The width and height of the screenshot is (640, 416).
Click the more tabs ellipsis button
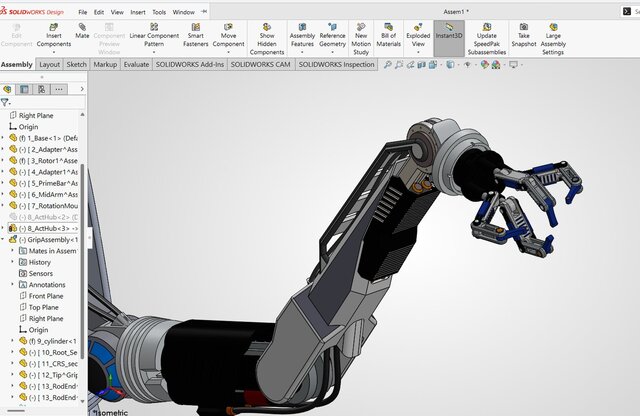59,89
